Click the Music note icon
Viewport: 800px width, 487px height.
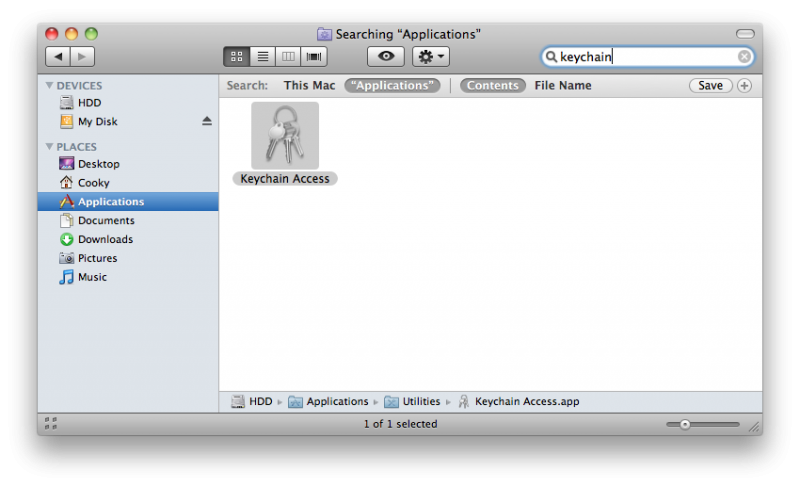click(x=66, y=277)
